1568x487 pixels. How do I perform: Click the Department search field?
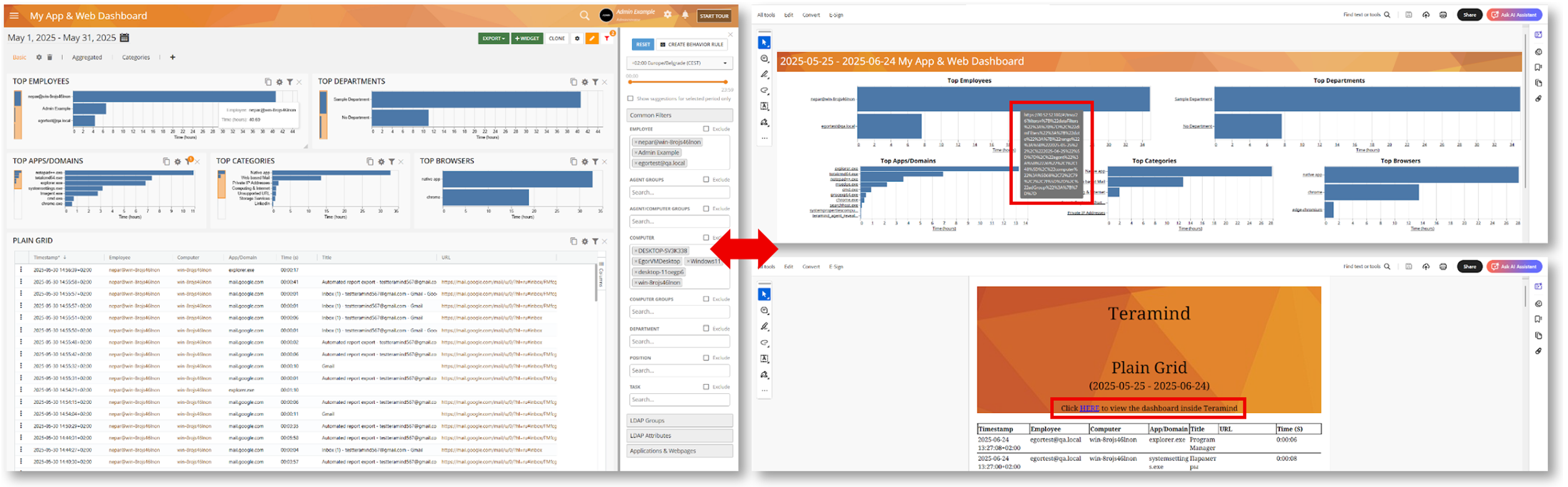tap(679, 341)
